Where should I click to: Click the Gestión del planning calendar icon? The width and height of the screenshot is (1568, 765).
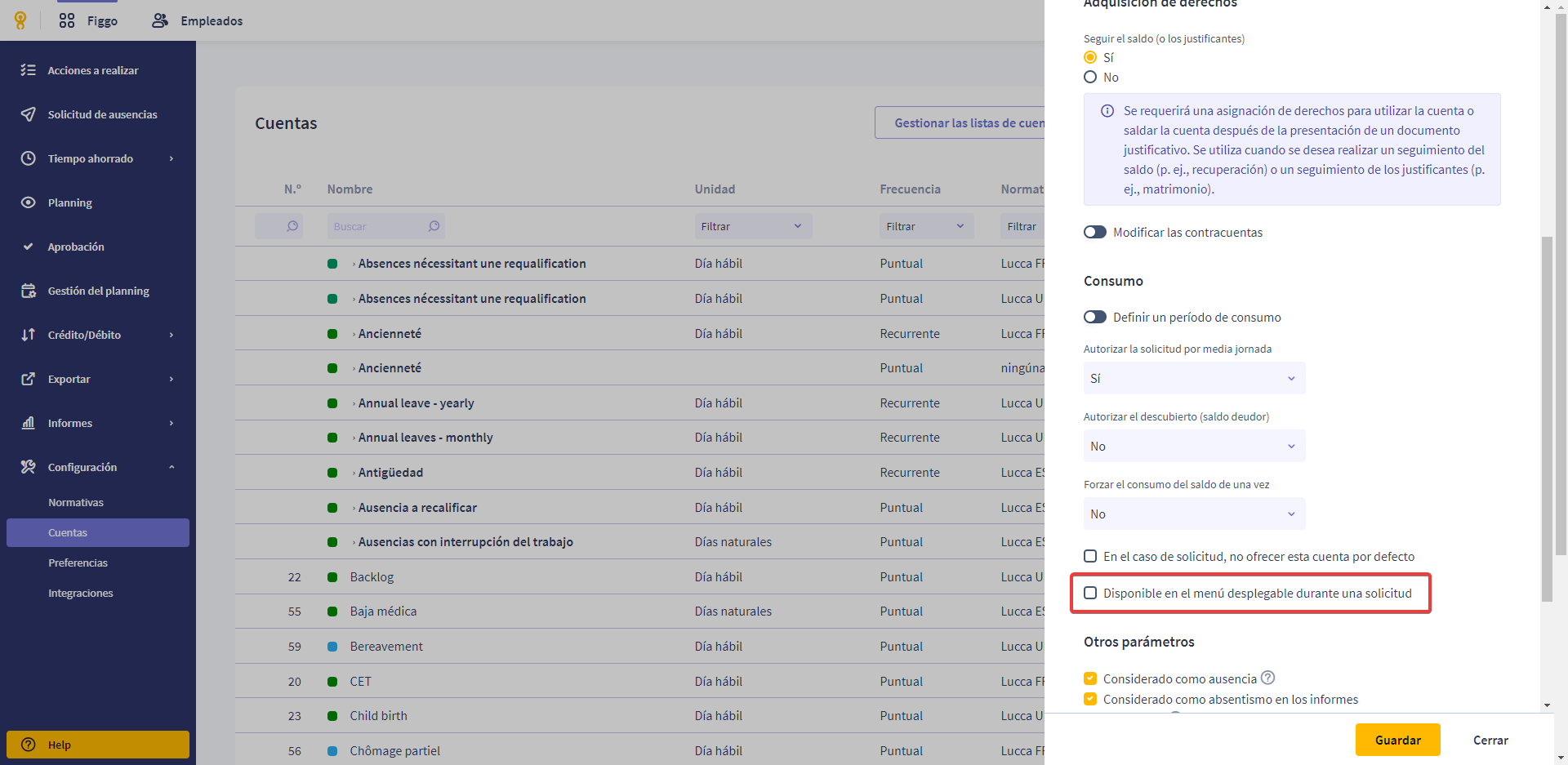coord(29,291)
